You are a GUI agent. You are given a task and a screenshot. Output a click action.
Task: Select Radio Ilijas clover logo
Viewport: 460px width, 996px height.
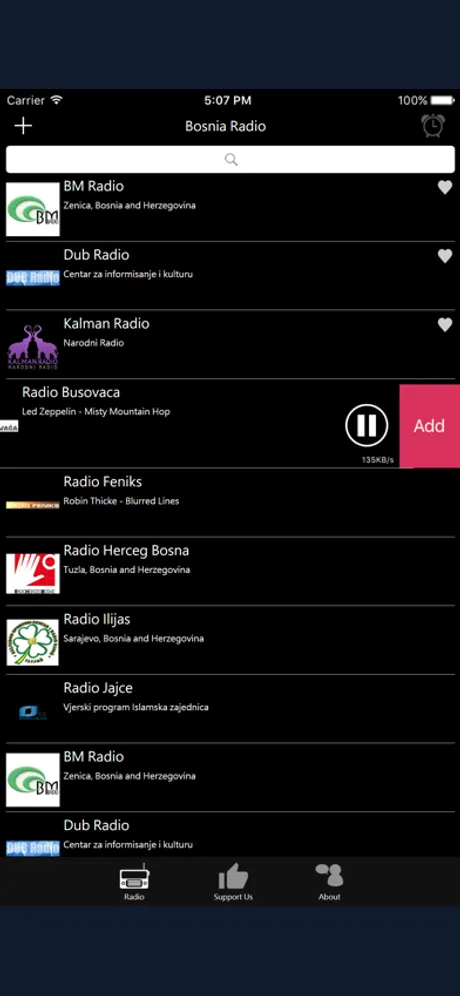click(33, 642)
